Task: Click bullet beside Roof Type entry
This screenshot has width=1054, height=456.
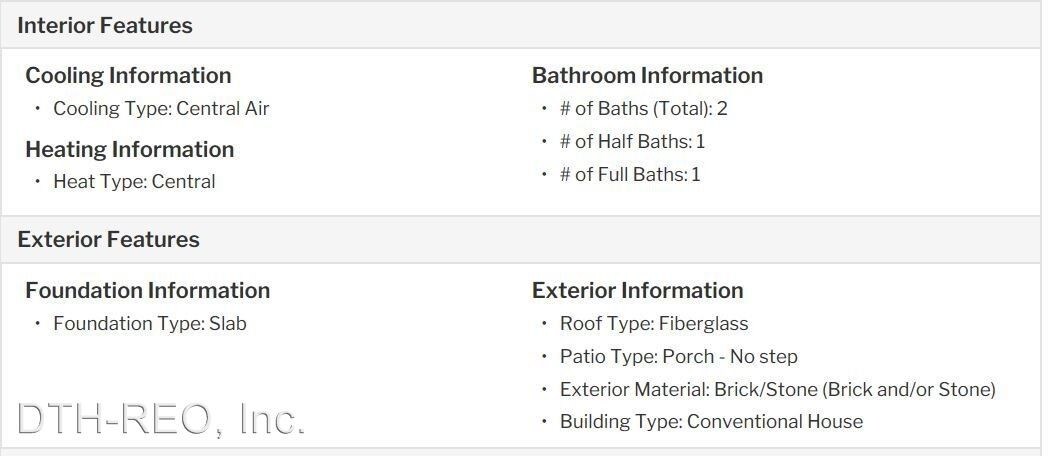Action: pos(544,324)
